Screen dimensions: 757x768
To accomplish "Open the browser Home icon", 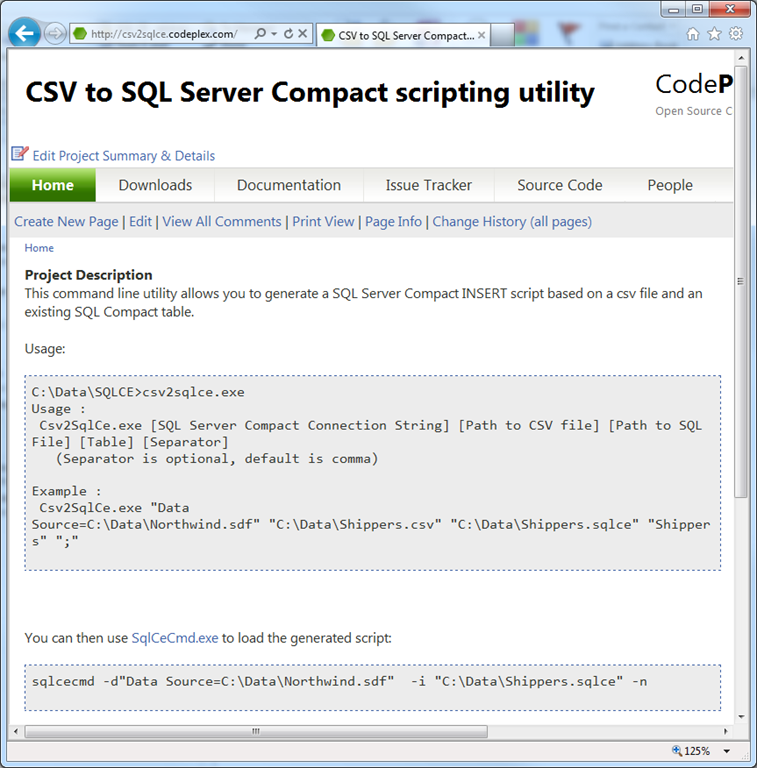I will pyautogui.click(x=692, y=34).
